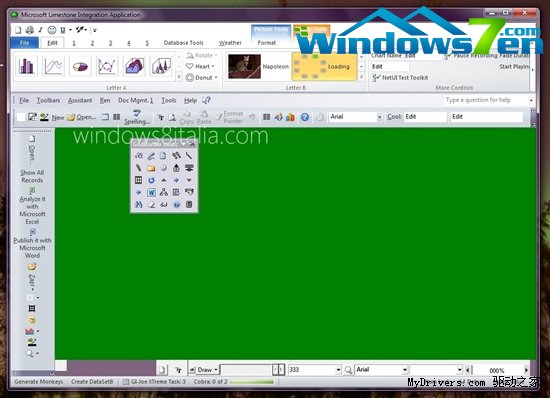Screen dimensions: 550x398
Task: Select the scatter curve chart icon
Action: coord(107,66)
